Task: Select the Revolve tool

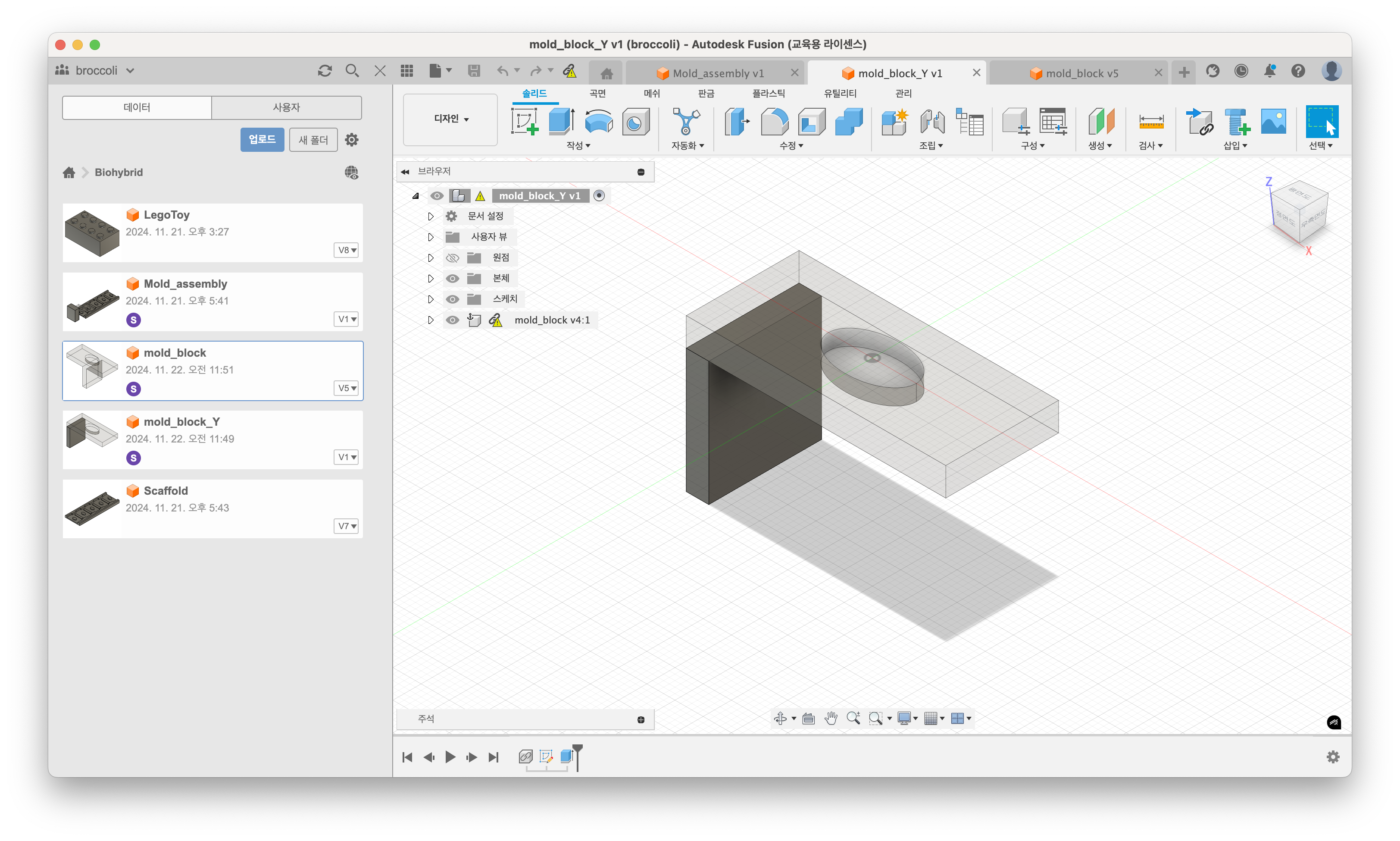Action: [x=599, y=121]
